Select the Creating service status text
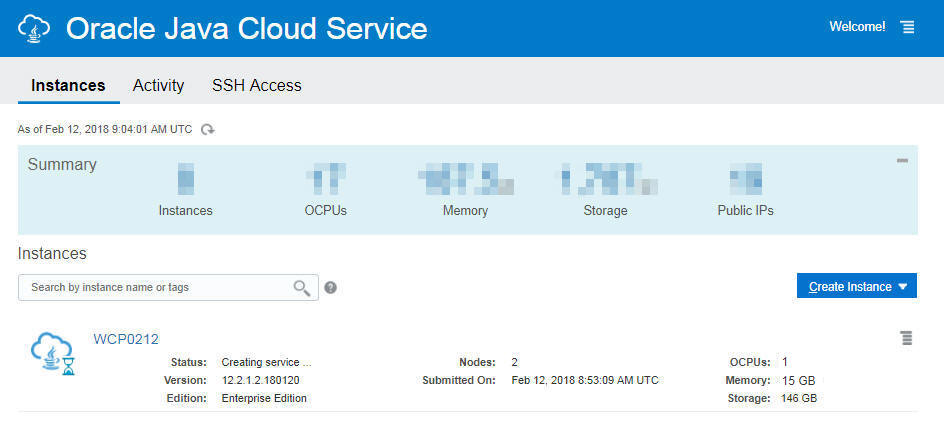This screenshot has height=421, width=944. click(266, 363)
